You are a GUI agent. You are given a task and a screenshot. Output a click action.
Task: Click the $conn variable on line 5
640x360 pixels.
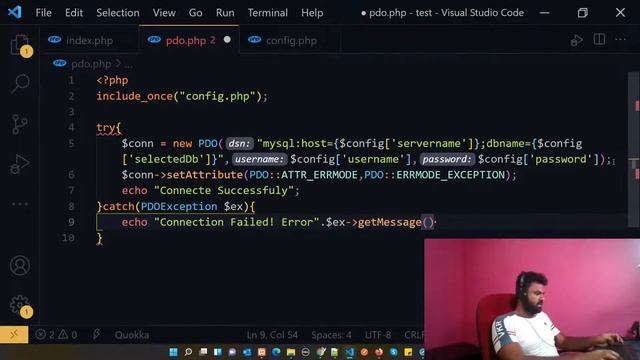click(x=138, y=144)
